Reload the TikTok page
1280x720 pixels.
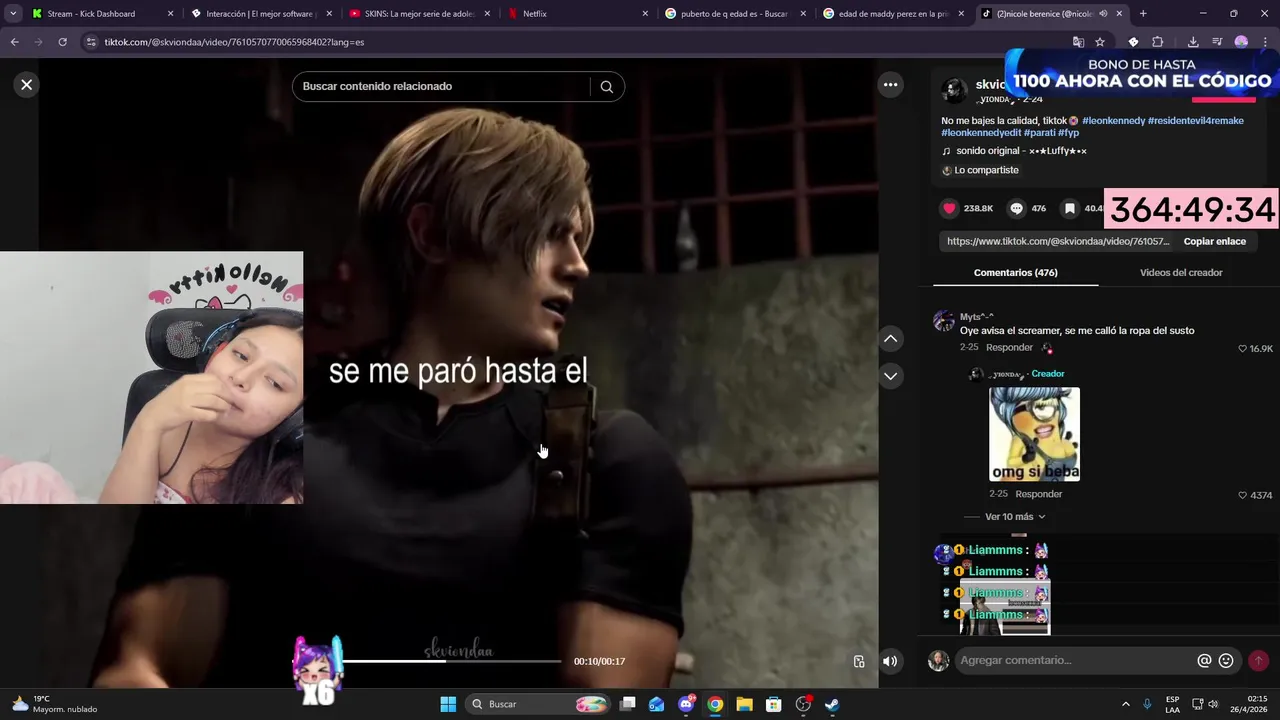(x=62, y=42)
